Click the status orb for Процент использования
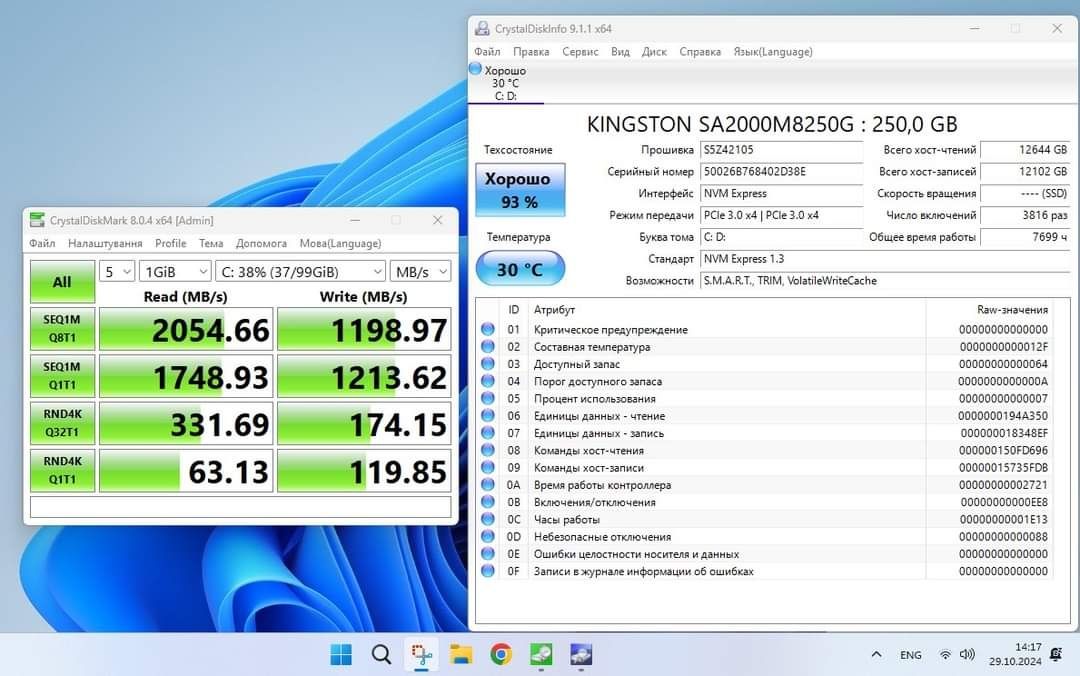The image size is (1080, 676). [x=488, y=398]
